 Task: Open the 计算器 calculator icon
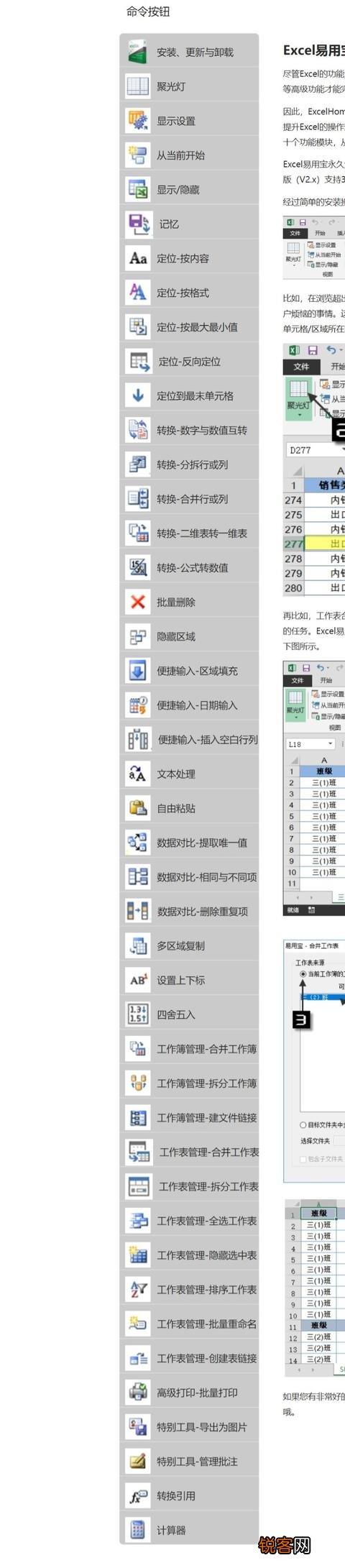click(x=137, y=1531)
